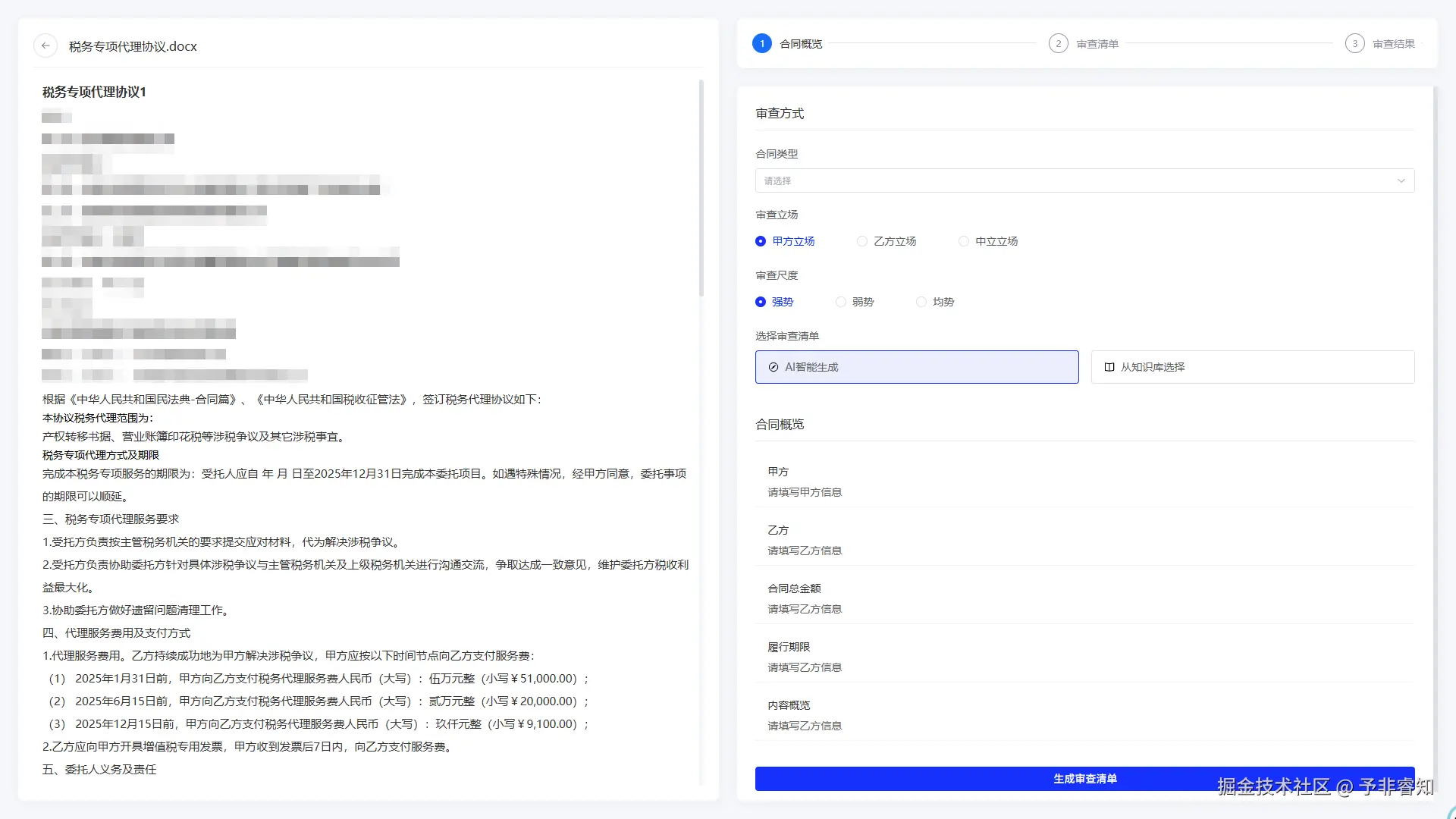Image resolution: width=1456 pixels, height=819 pixels.
Task: Click step 1 circle icon 合同概览
Action: click(762, 44)
